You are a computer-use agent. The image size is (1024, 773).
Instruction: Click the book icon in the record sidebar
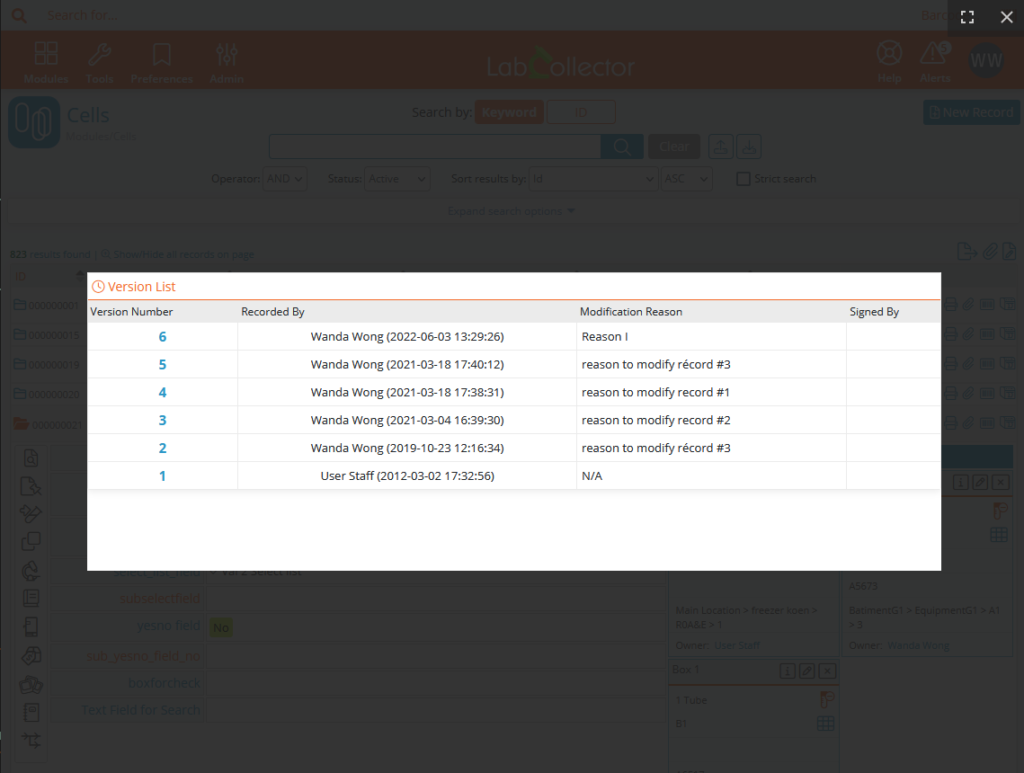(x=31, y=598)
